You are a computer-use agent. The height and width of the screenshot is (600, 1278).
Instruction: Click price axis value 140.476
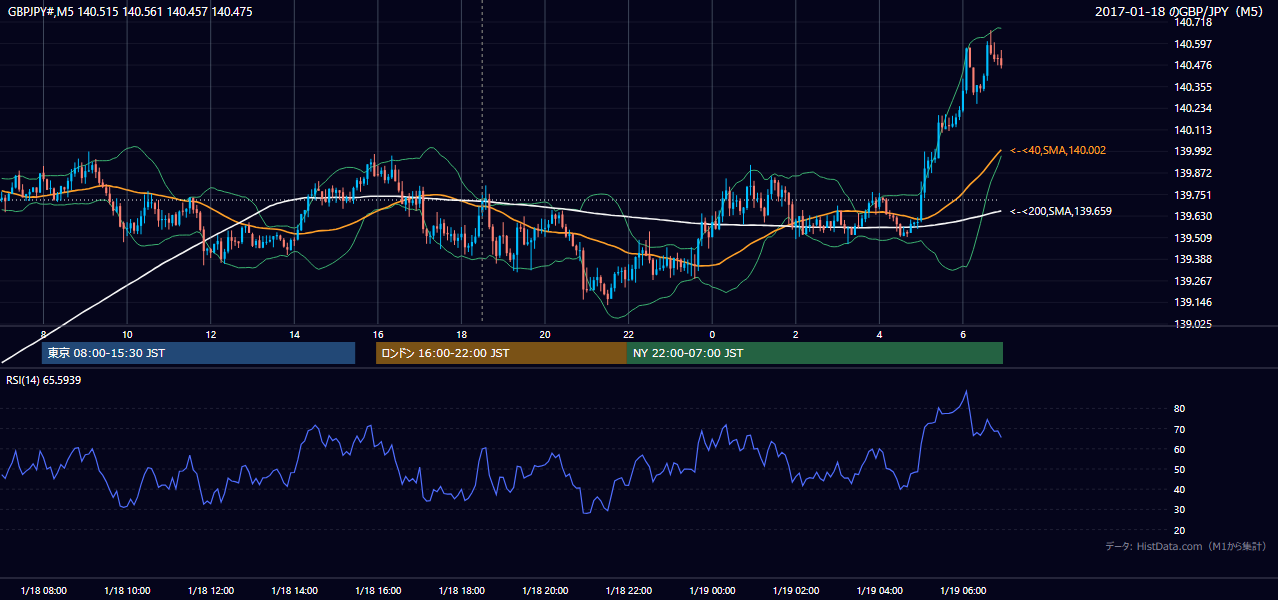(x=1192, y=65)
